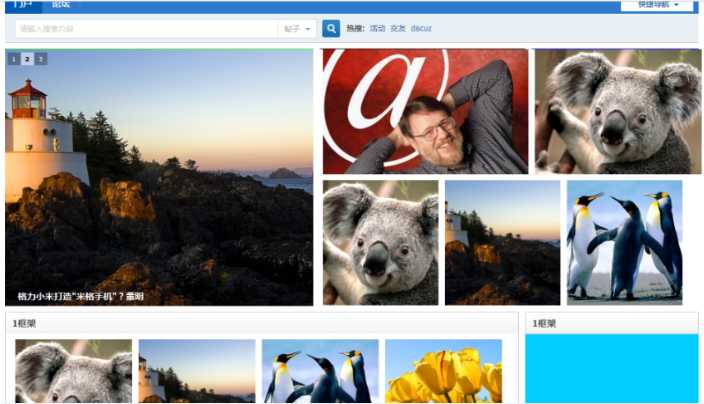The image size is (704, 404).
Task: Open the large lighthouse slideshow image
Action: click(159, 177)
